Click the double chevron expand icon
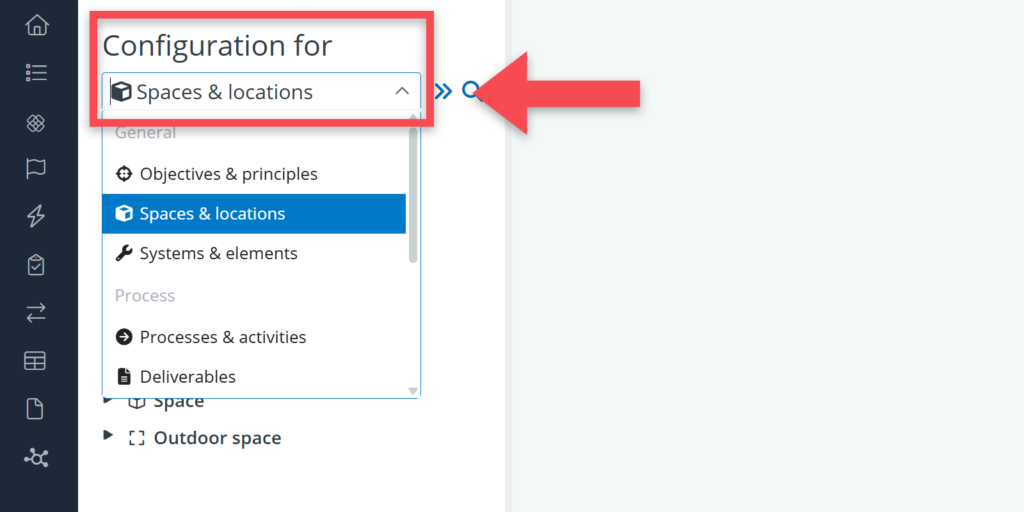 443,92
